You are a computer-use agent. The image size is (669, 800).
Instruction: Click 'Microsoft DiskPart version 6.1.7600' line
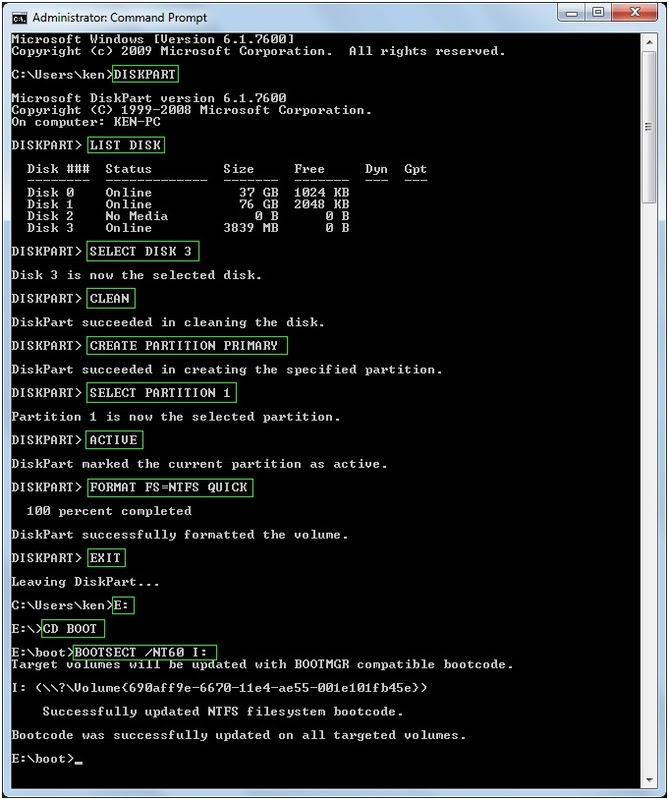pyautogui.click(x=149, y=98)
